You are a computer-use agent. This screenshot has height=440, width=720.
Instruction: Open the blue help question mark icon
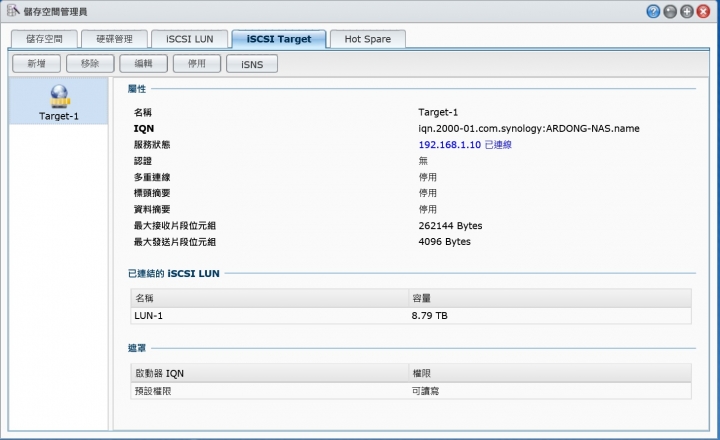point(653,11)
